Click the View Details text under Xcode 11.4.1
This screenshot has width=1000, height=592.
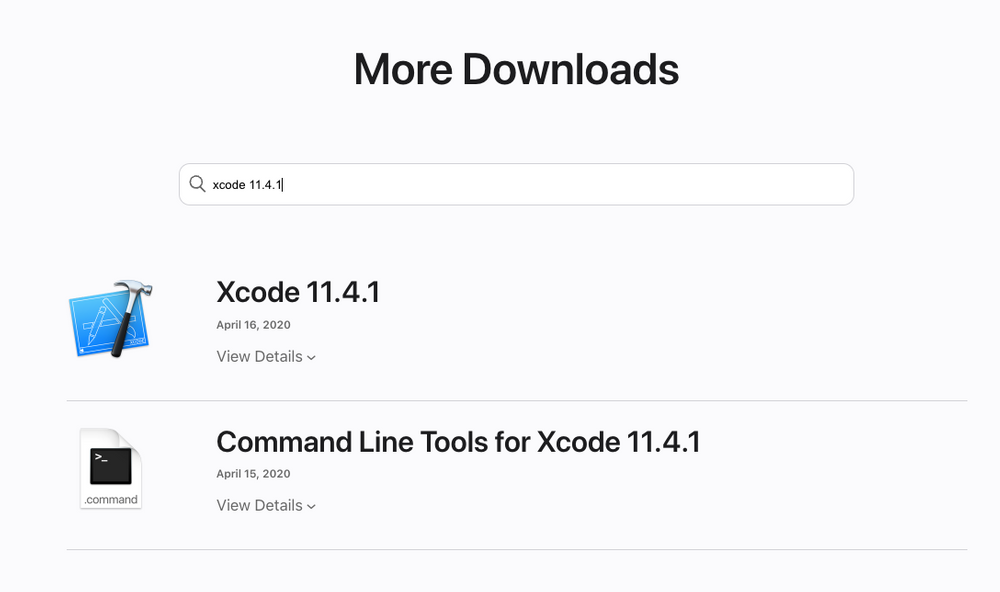pyautogui.click(x=259, y=356)
